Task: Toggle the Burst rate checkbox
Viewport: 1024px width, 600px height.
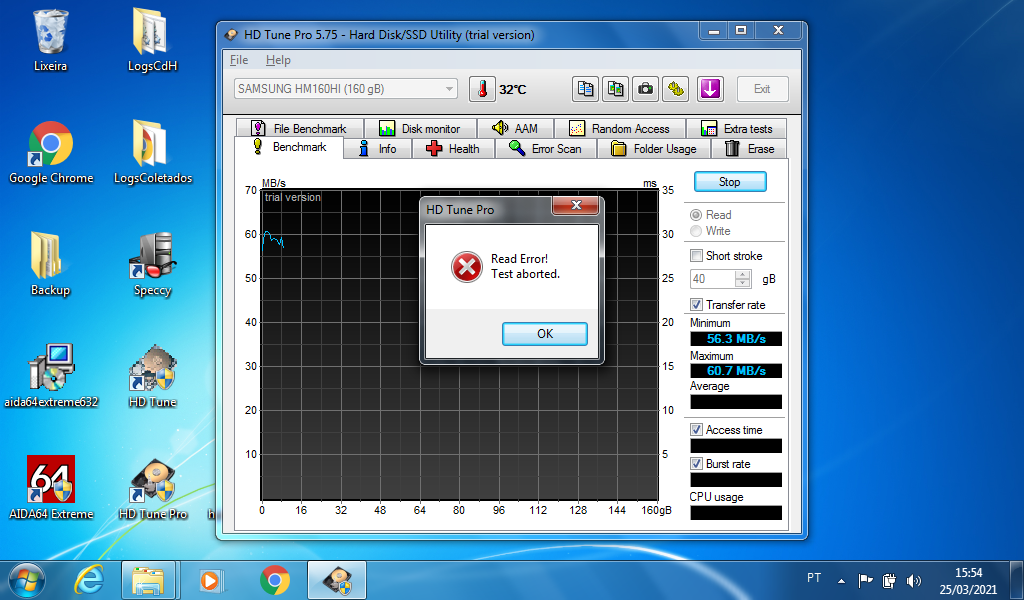Action: pos(697,464)
